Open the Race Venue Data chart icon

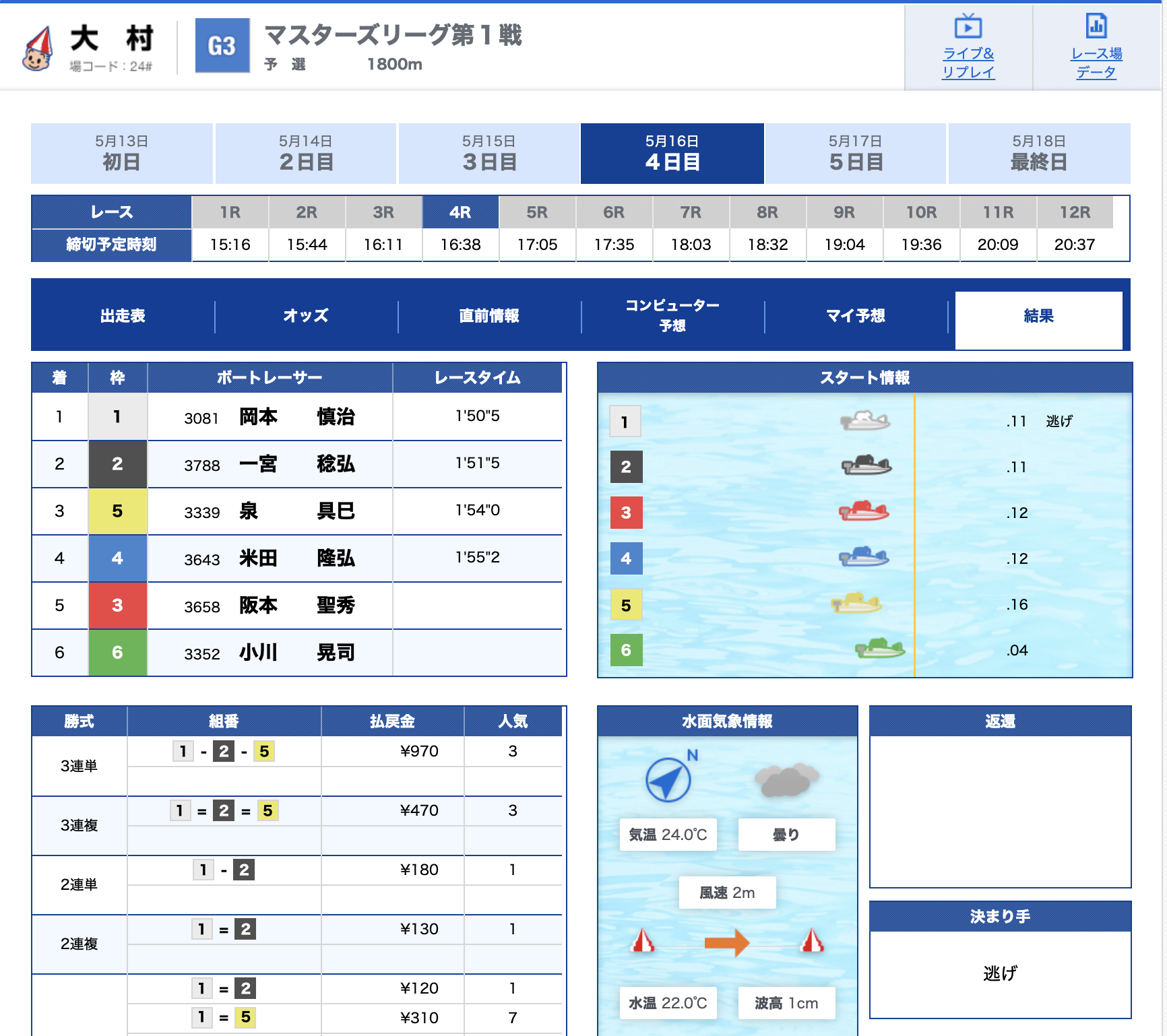click(x=1096, y=26)
